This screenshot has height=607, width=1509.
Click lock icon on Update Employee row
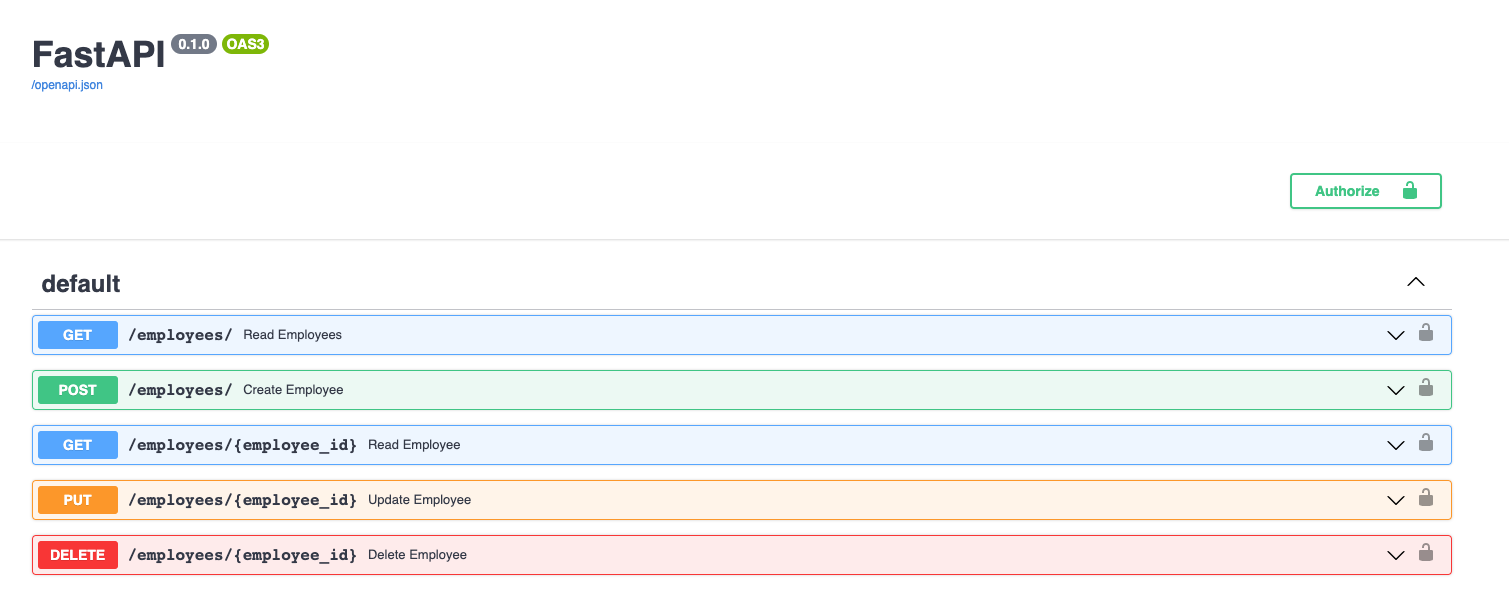pos(1426,498)
